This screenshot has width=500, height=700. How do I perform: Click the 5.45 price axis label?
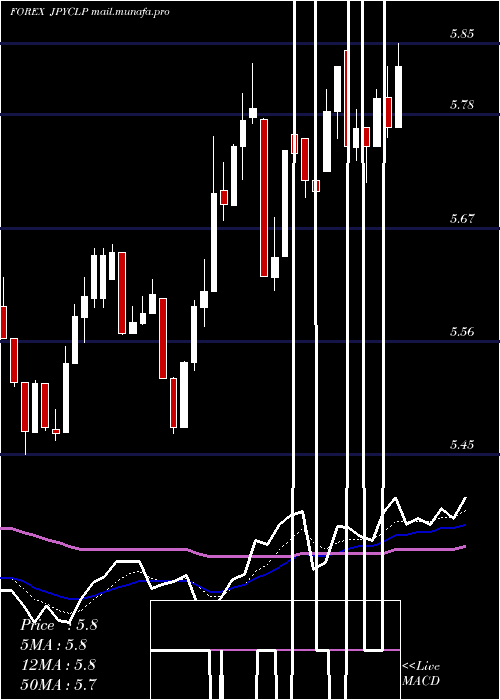point(461,444)
